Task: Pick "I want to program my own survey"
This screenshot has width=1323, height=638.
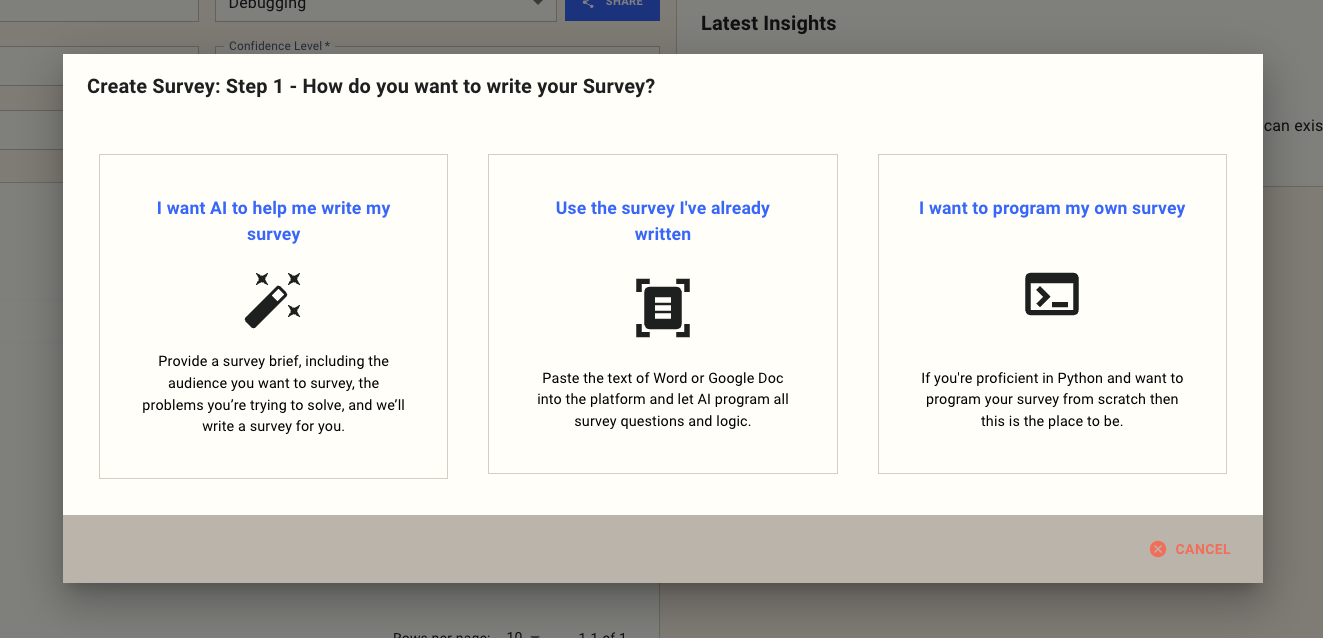Action: click(1052, 208)
